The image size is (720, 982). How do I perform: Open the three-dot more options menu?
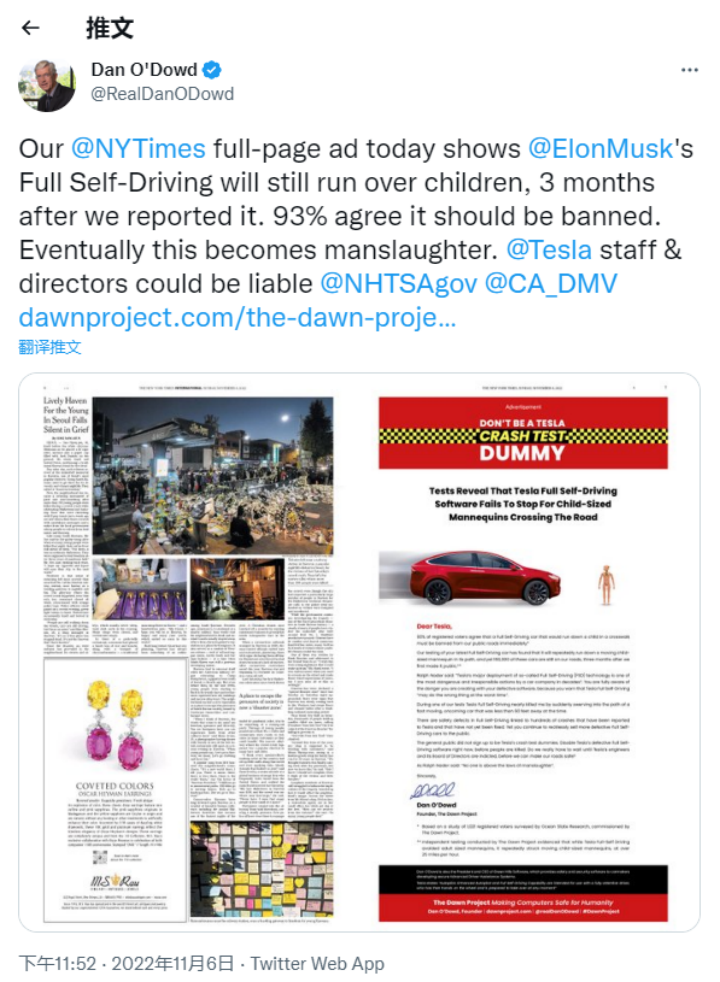tap(689, 70)
